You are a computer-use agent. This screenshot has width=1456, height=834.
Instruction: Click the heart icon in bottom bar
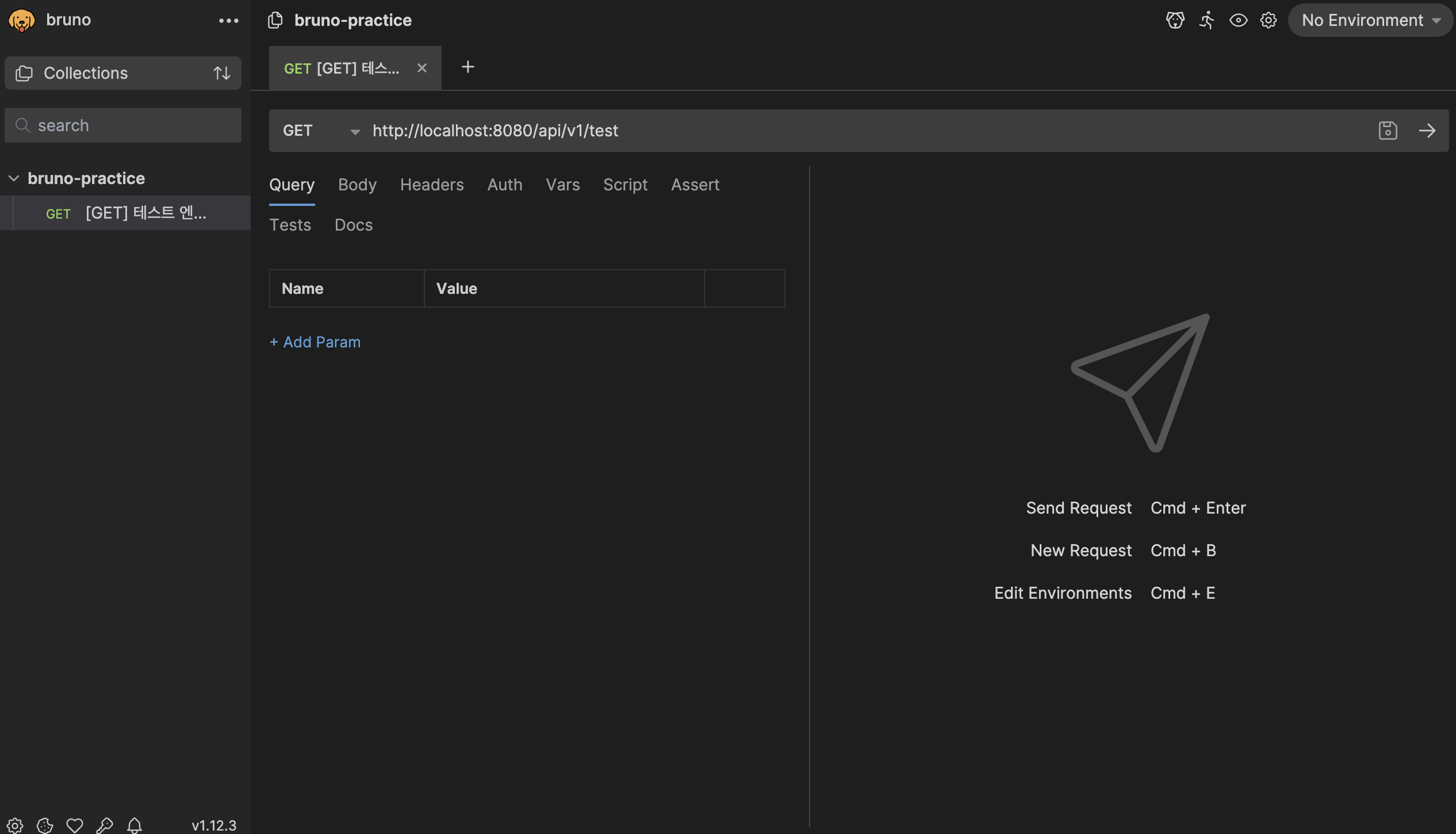coord(75,825)
